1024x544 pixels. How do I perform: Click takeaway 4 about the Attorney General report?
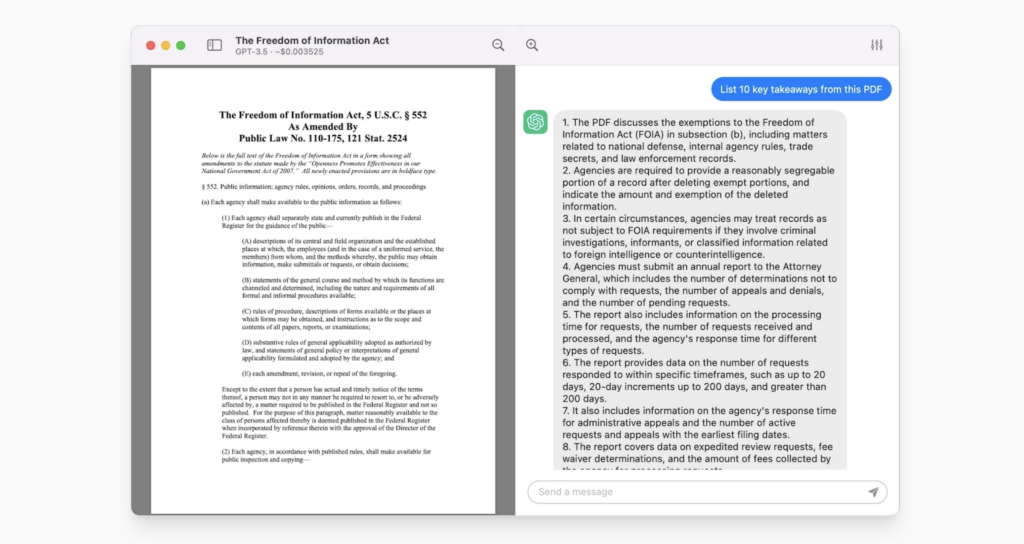[x=699, y=285]
